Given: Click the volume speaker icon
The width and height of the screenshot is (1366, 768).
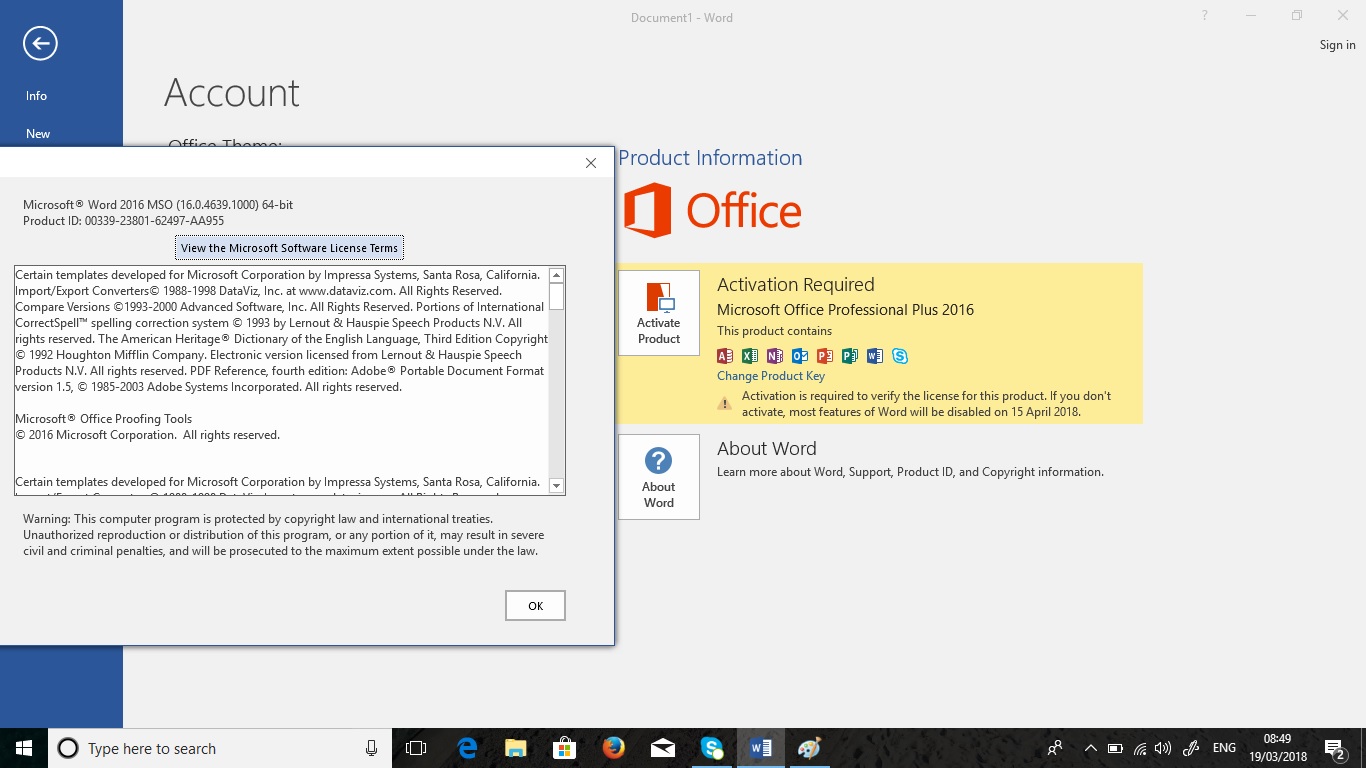Looking at the screenshot, I should coord(1162,748).
